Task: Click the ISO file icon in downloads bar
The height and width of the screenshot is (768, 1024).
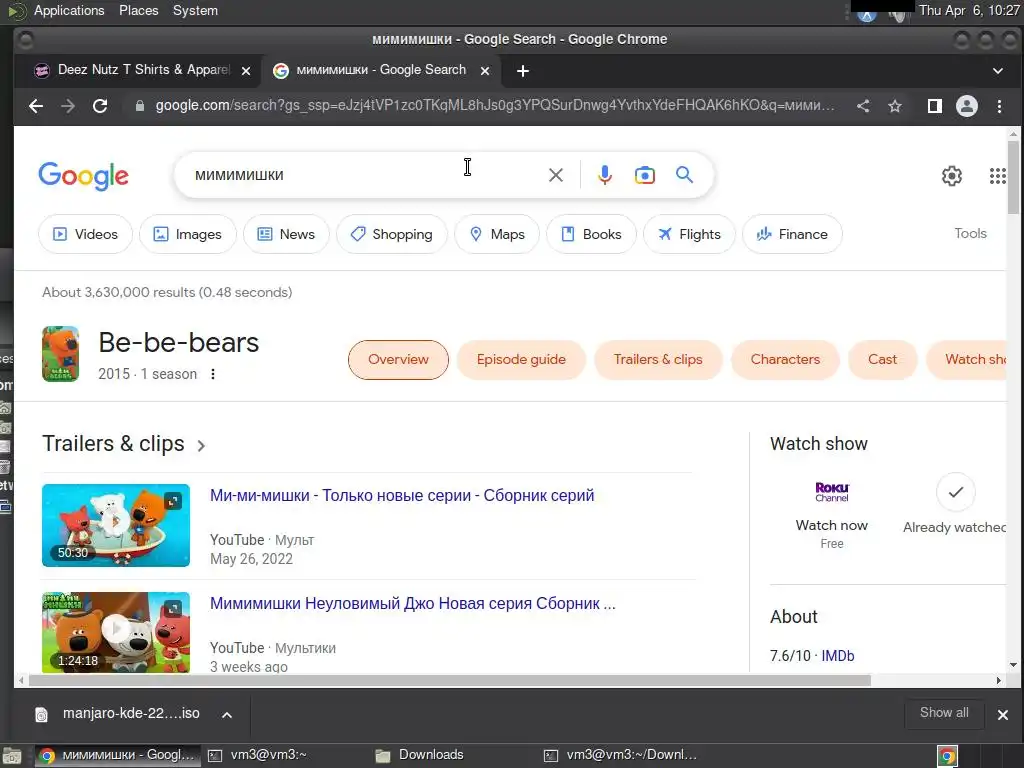Action: (x=41, y=714)
